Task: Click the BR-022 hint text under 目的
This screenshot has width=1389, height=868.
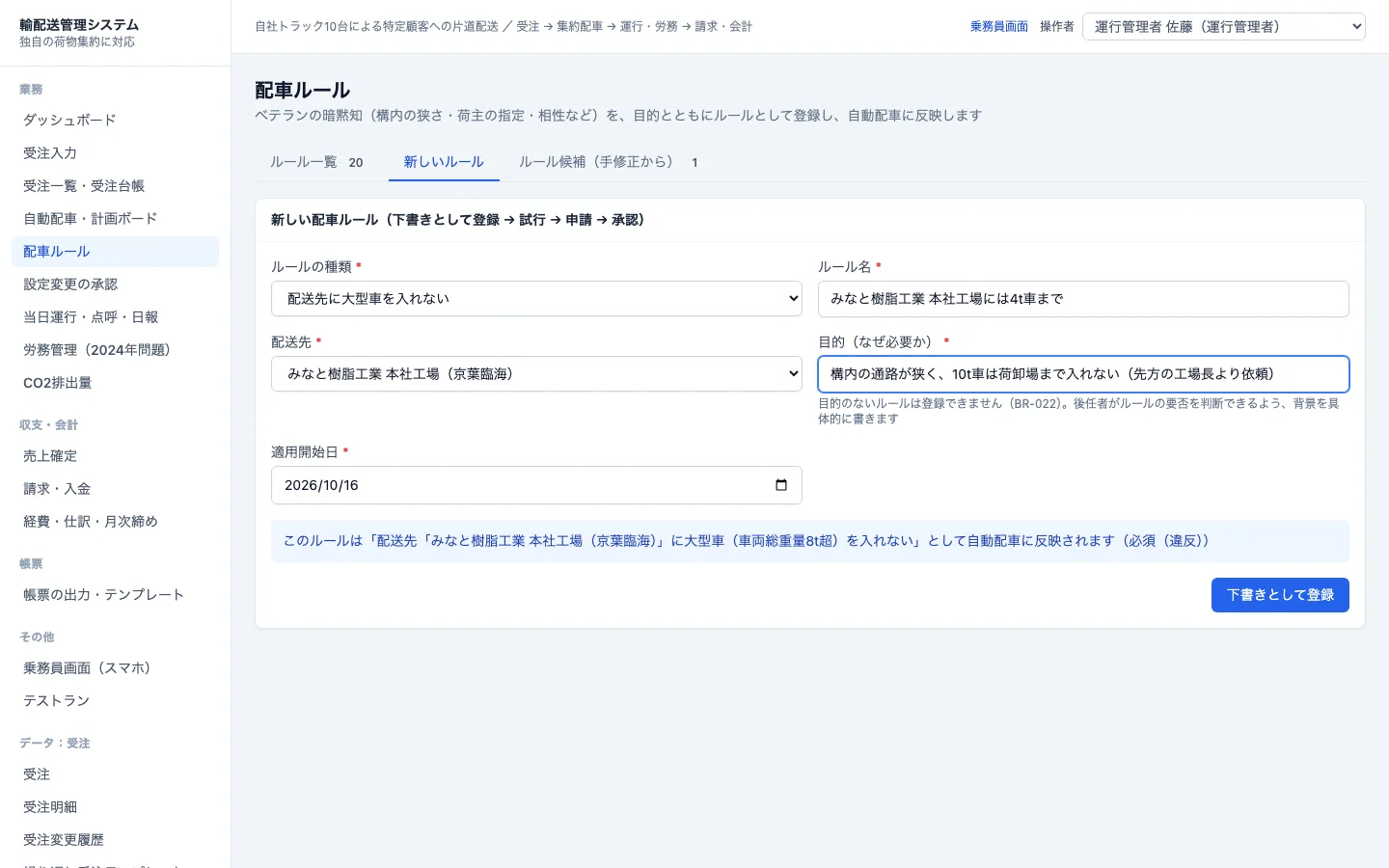Action: click(x=1078, y=411)
